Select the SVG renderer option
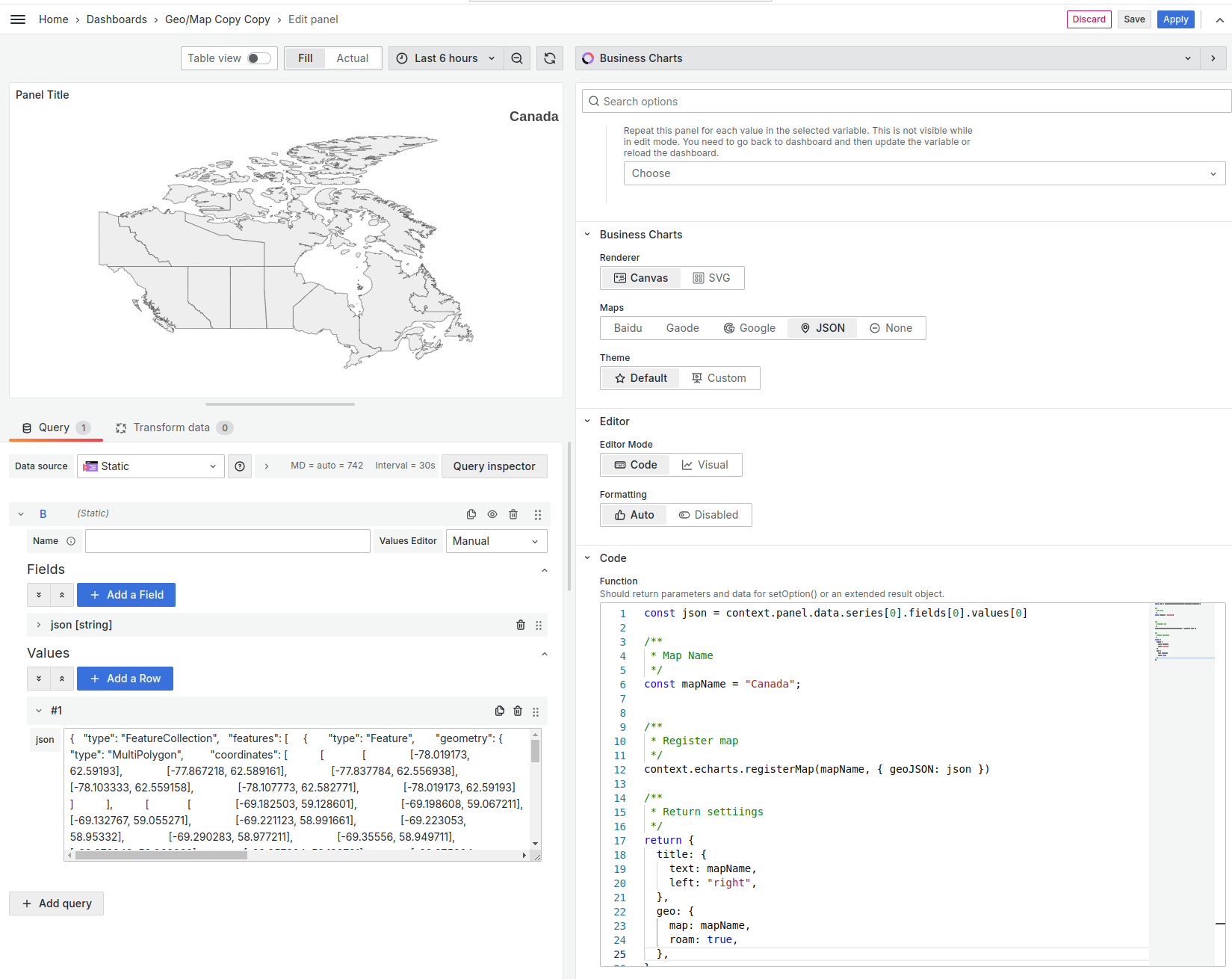1232x979 pixels. coord(712,277)
